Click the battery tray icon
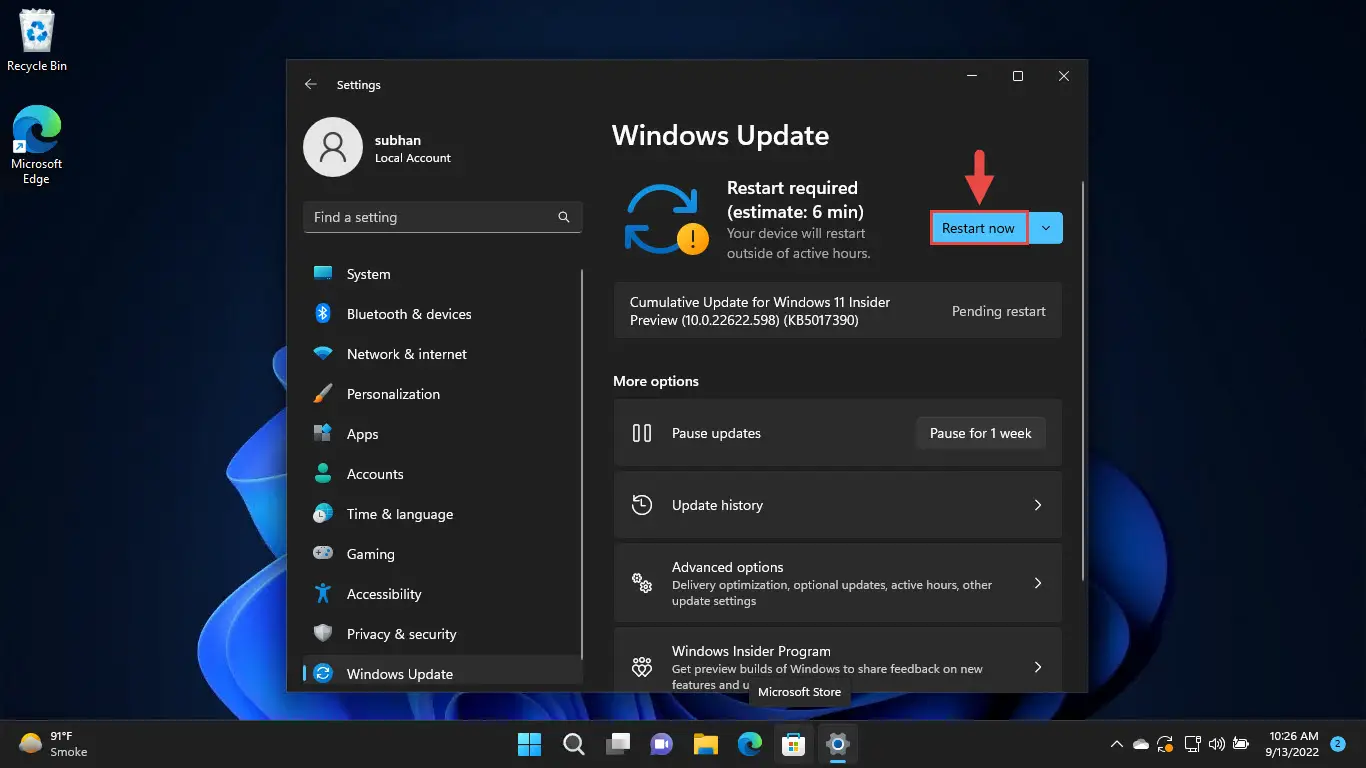Screen dimensions: 1366x768 tap(1241, 744)
